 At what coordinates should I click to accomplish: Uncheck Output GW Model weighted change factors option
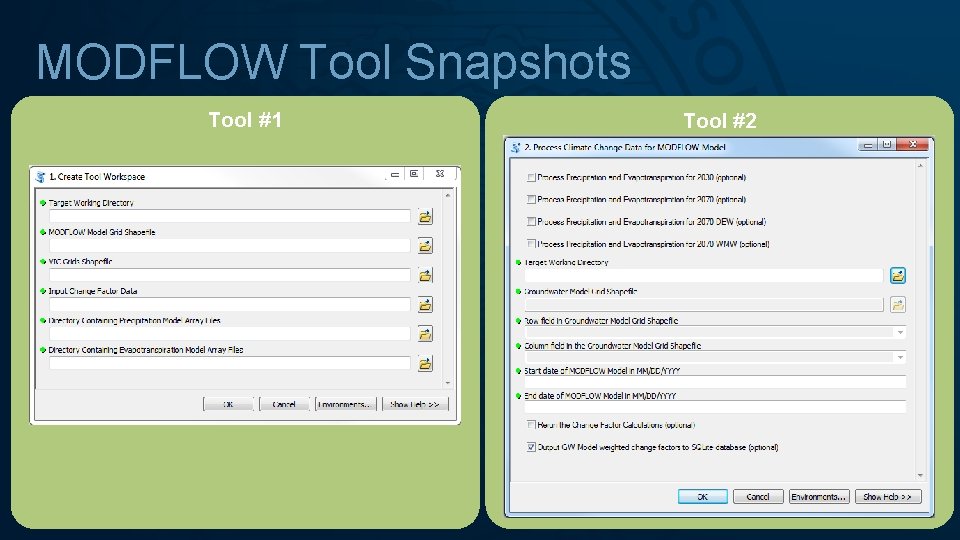[531, 447]
